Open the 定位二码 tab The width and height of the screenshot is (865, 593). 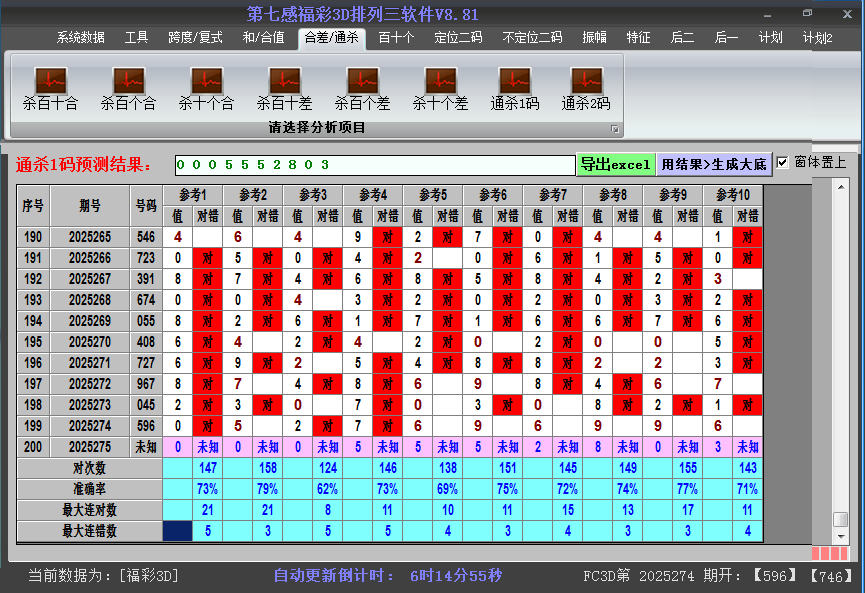458,38
